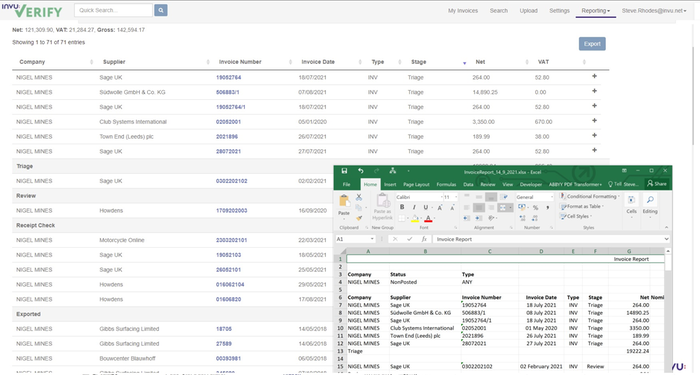Open the Reporting dropdown menu
The width and height of the screenshot is (700, 375).
(596, 11)
